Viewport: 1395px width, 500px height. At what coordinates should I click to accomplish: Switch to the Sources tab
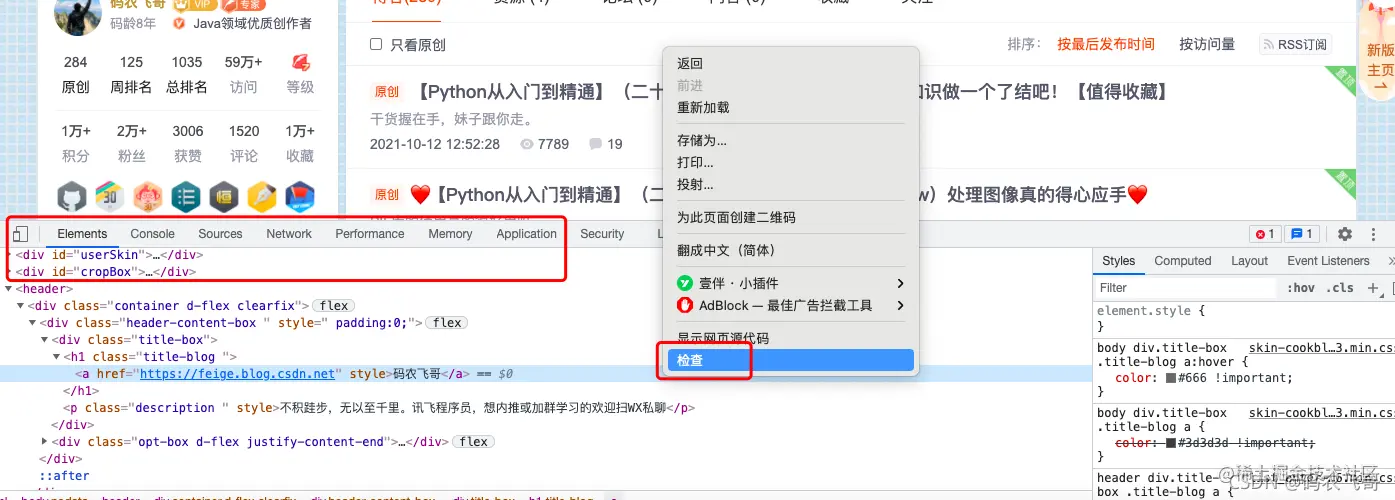click(x=220, y=234)
